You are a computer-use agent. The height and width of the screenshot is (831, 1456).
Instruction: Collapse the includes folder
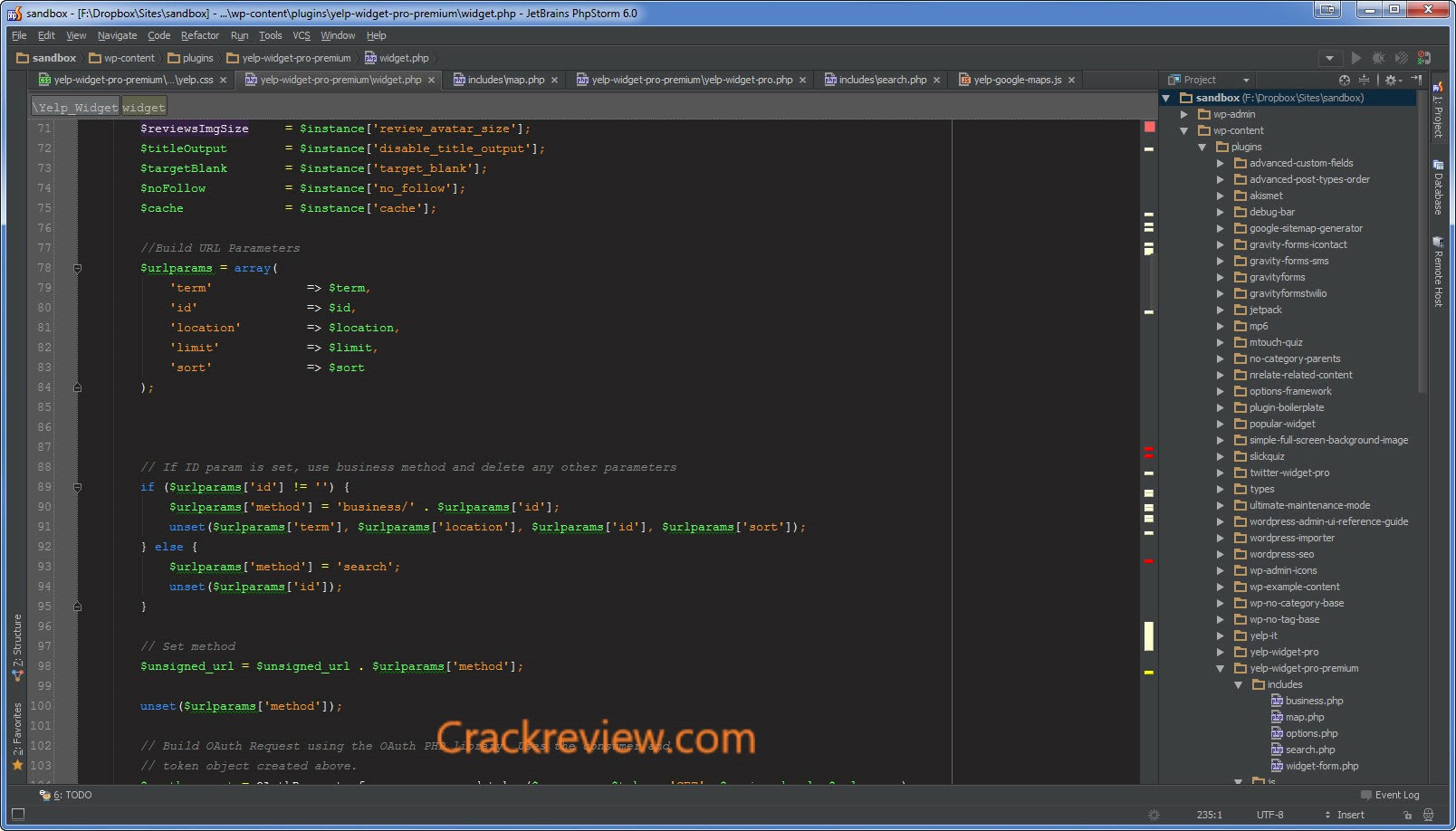[x=1238, y=684]
